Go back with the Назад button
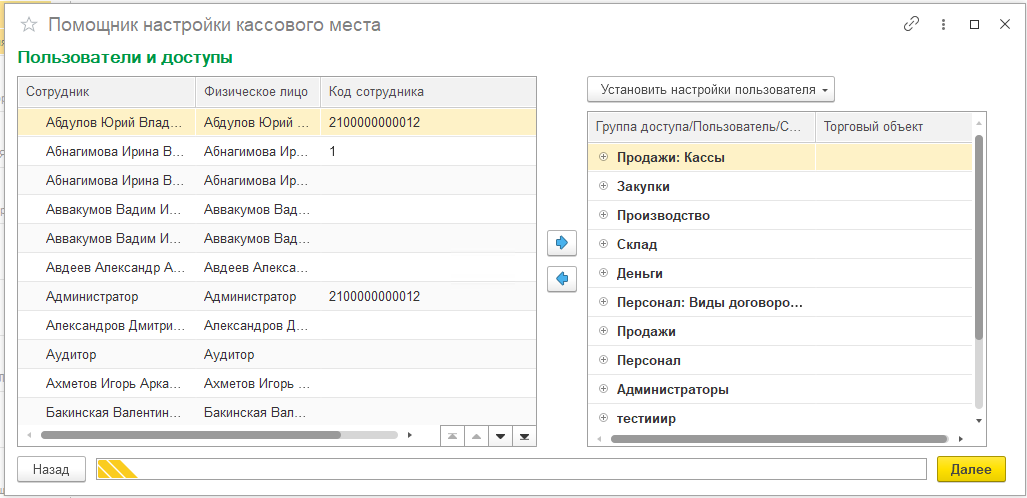This screenshot has height=498, width=1027. pos(51,469)
